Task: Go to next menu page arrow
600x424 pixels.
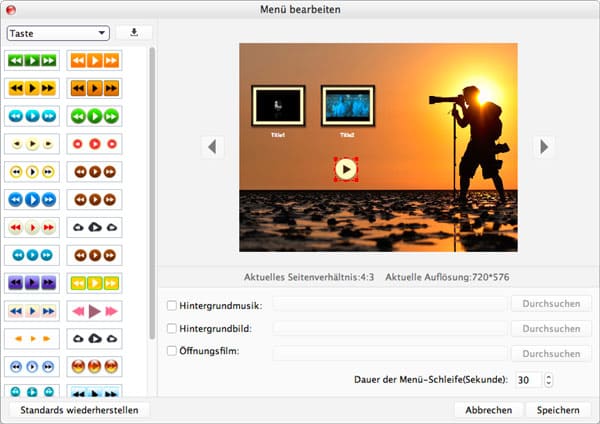Action: point(543,147)
